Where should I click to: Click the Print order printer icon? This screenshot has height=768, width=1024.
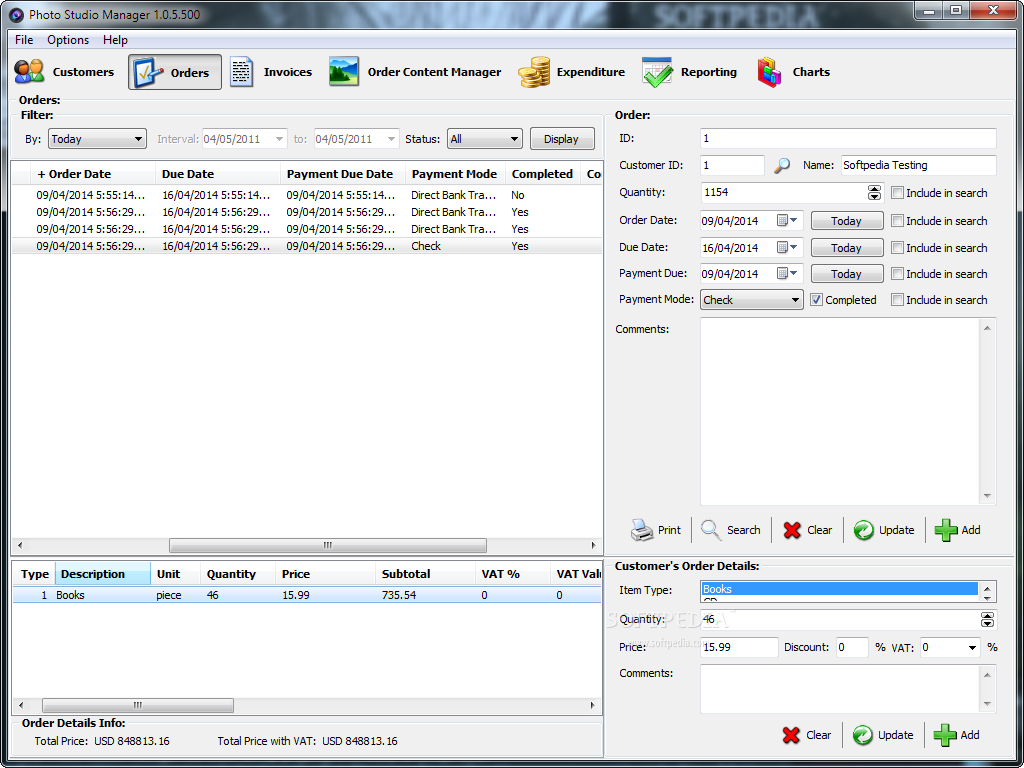click(641, 530)
